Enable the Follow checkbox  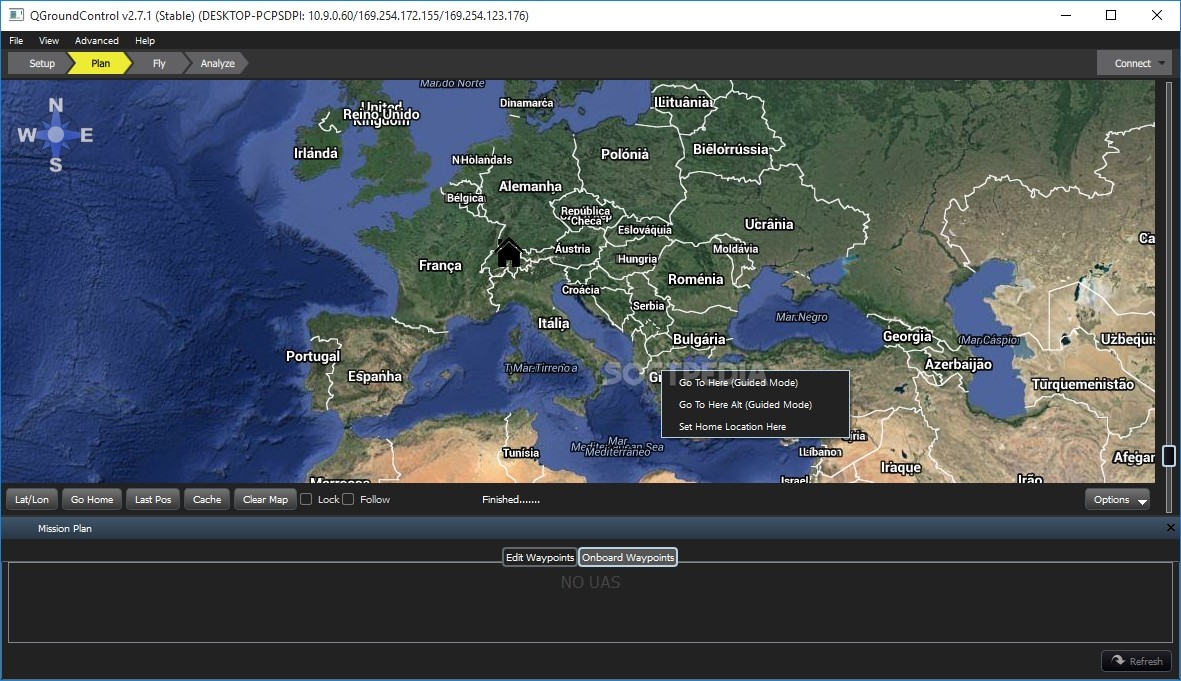[x=348, y=499]
